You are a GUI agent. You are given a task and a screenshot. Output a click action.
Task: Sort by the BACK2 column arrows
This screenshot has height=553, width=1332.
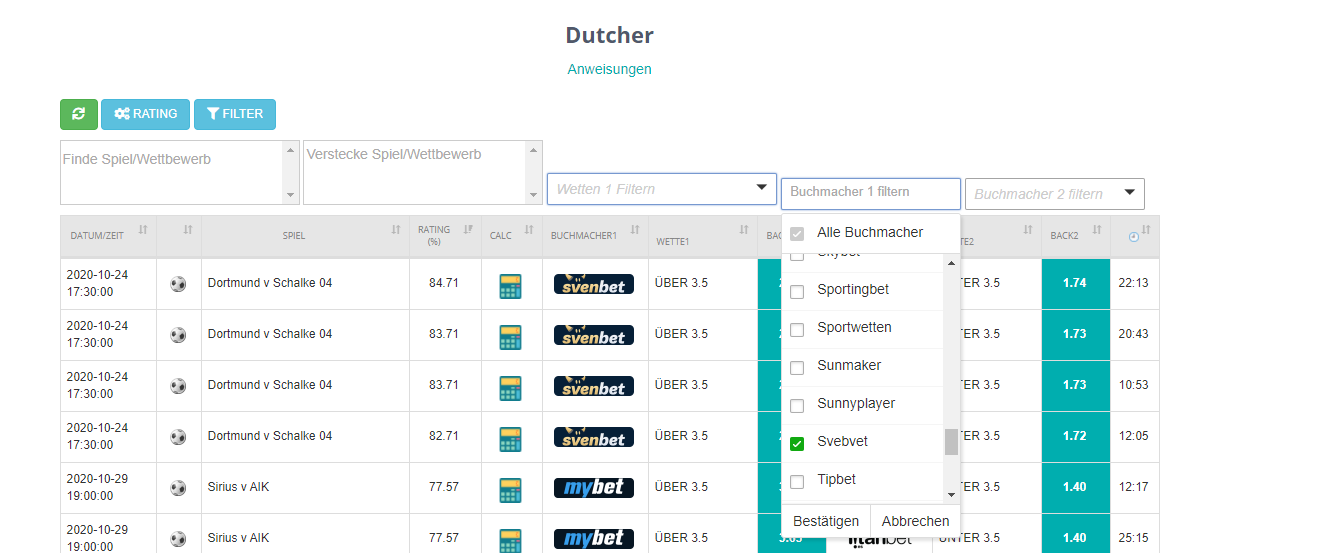coord(1097,230)
